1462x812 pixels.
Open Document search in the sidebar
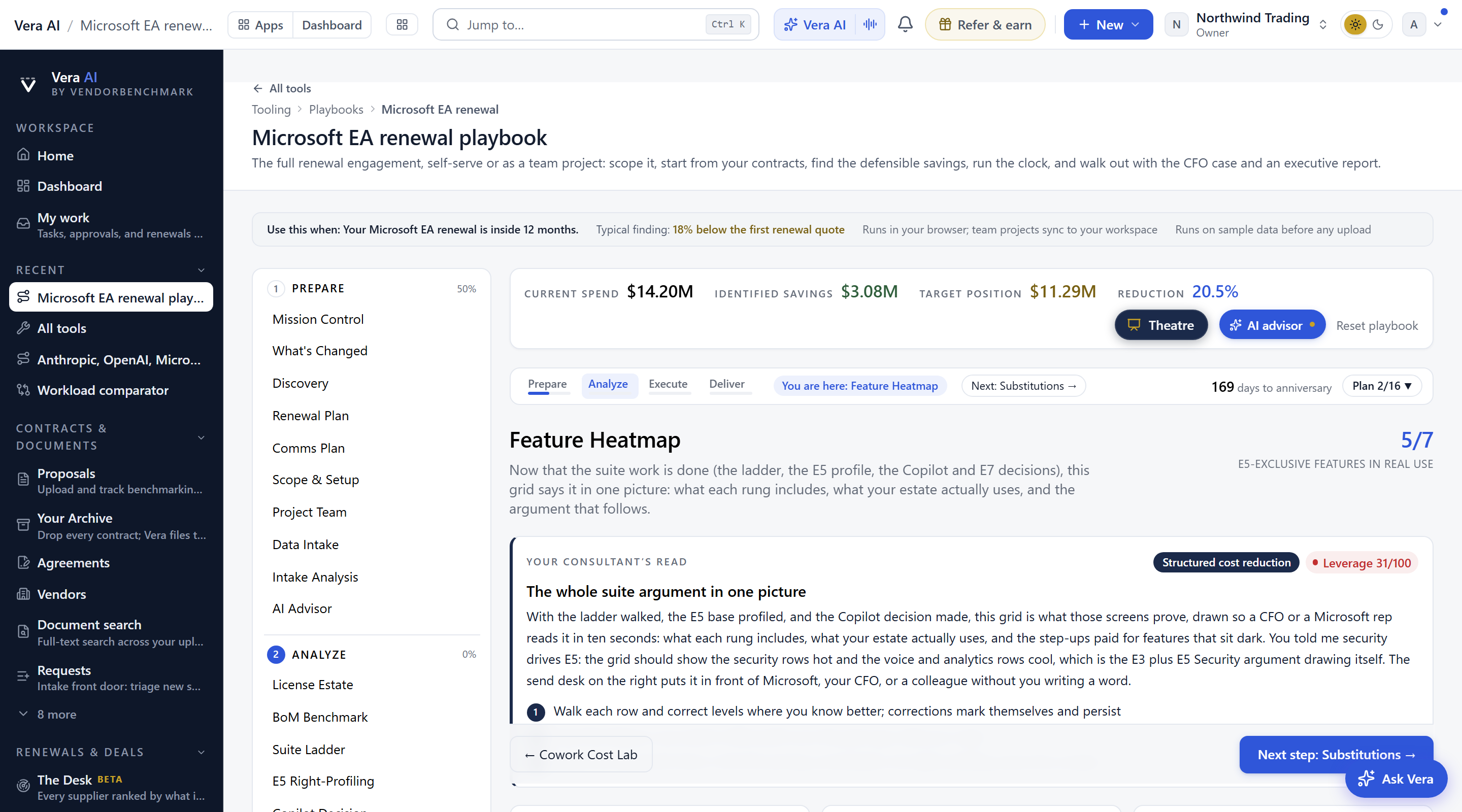[111, 632]
